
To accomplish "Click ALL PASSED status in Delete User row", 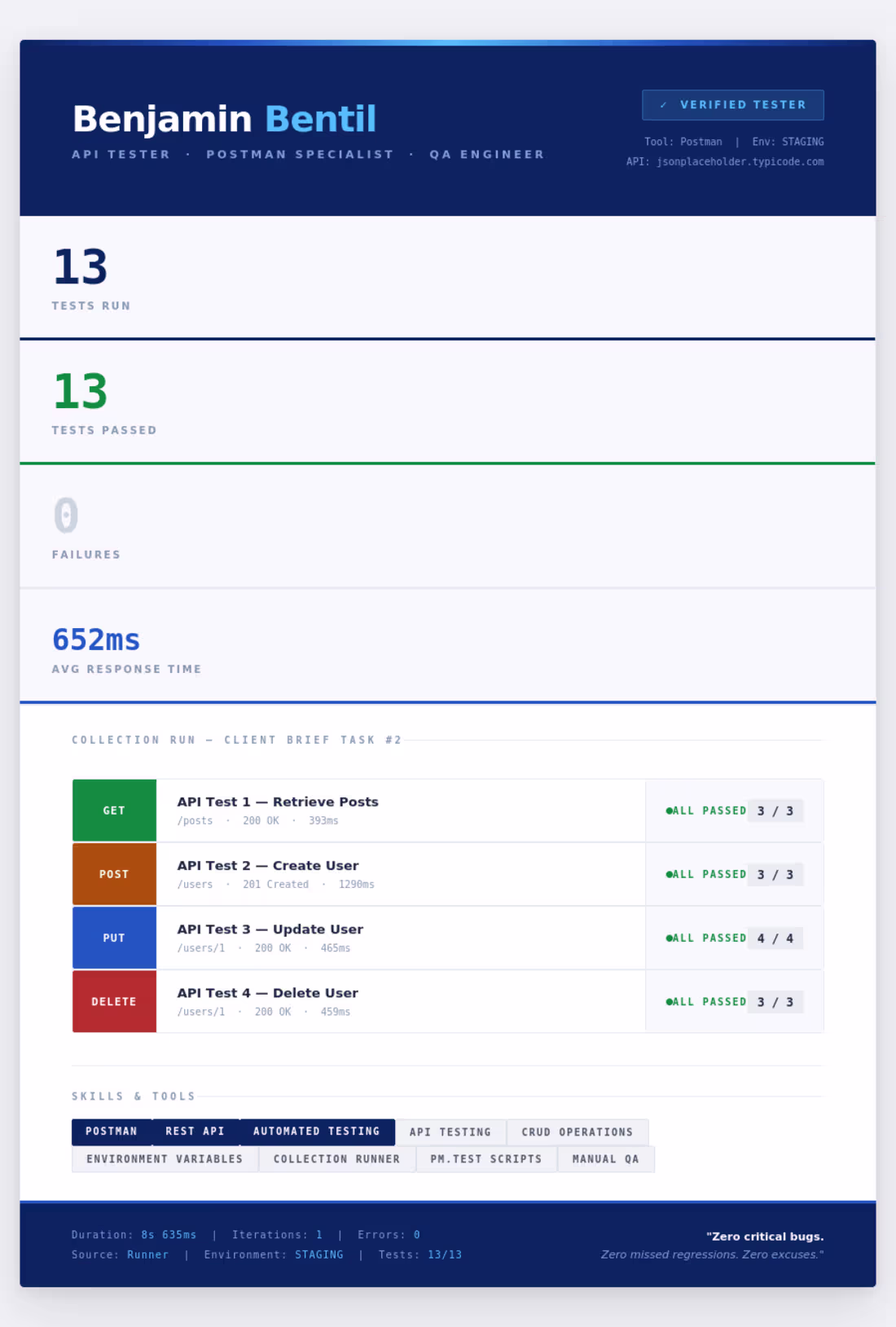I will click(x=706, y=1001).
